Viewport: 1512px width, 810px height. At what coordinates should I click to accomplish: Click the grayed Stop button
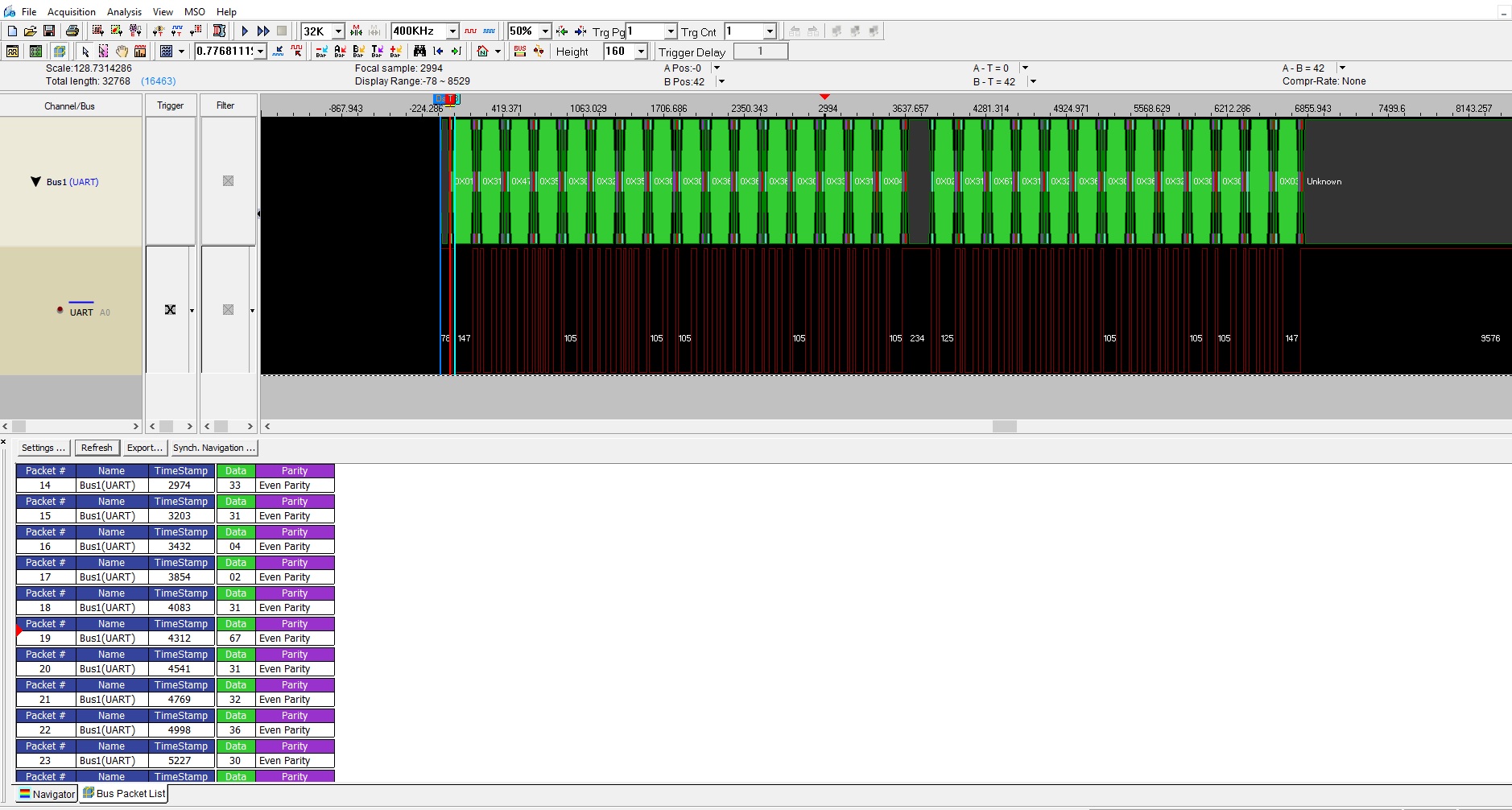click(x=282, y=31)
